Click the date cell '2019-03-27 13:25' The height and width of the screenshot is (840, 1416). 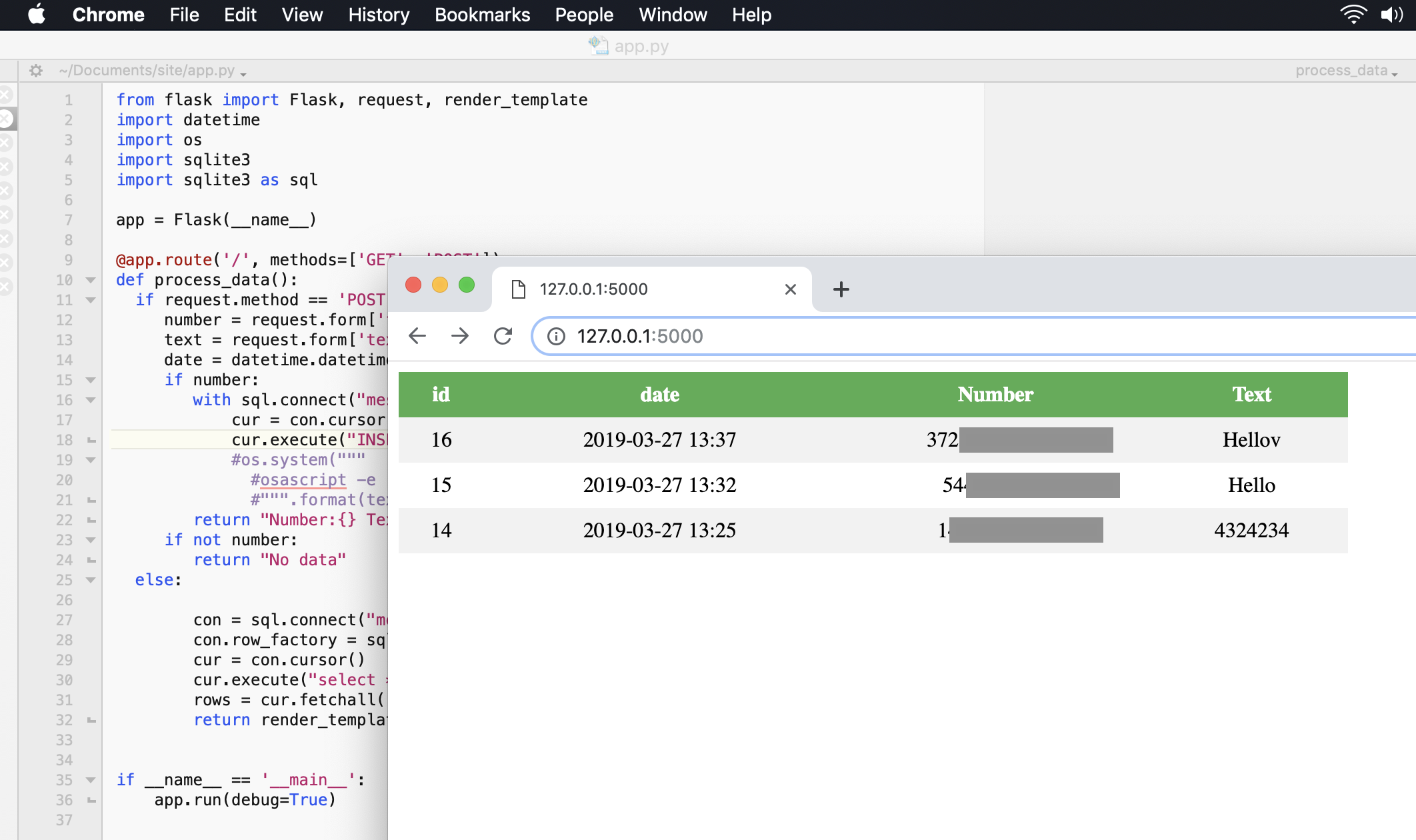pyautogui.click(x=659, y=531)
